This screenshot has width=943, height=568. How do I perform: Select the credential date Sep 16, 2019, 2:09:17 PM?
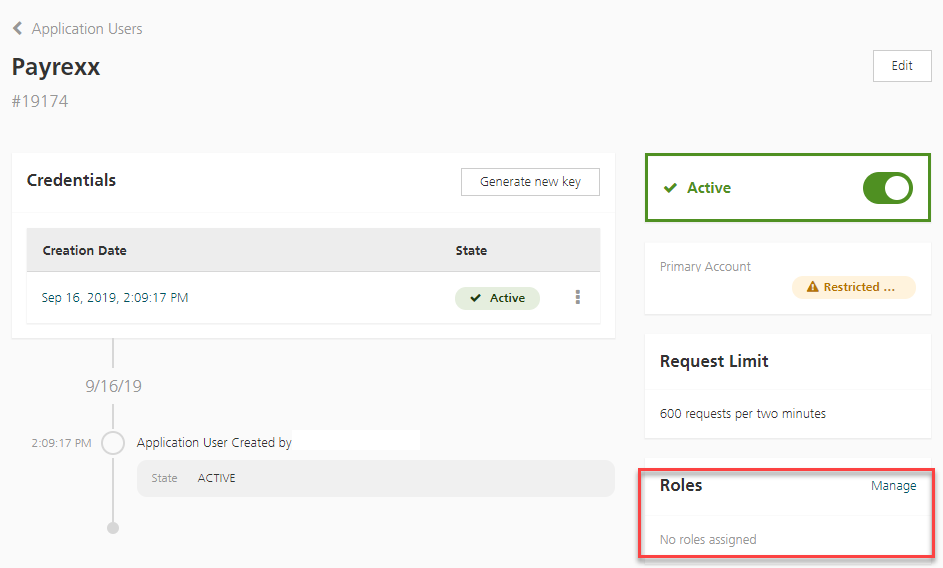115,298
